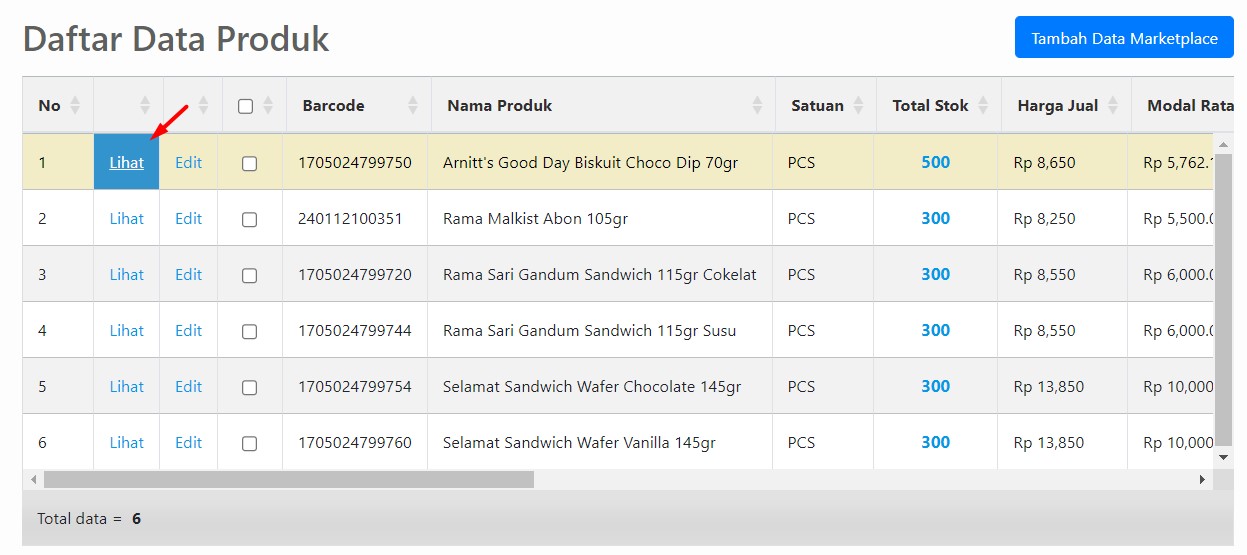Click Edit link for Rama Malkist Abon
1247x555 pixels.
pos(188,219)
